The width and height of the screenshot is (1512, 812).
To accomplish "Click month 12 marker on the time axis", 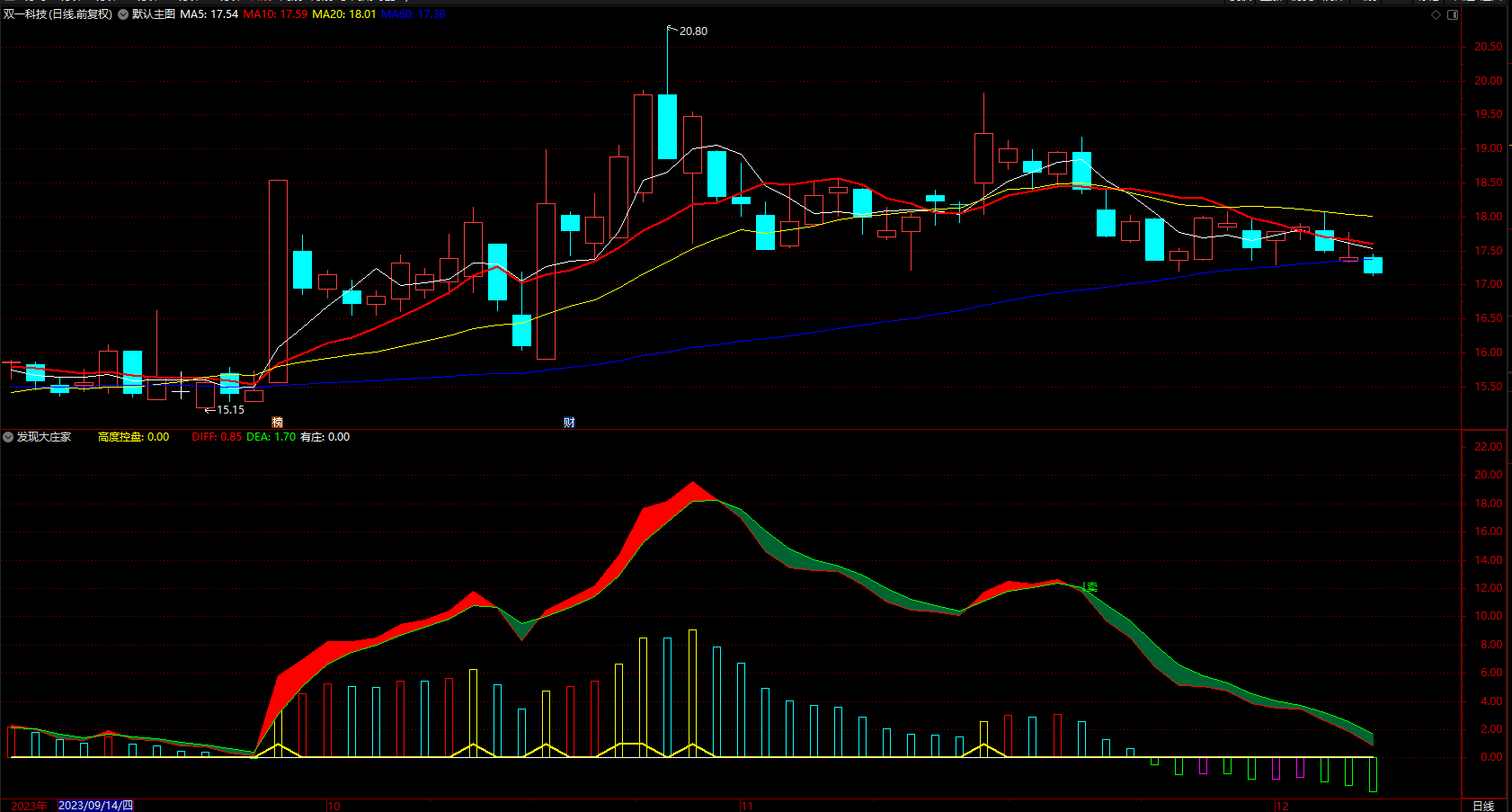I will coord(1282,806).
